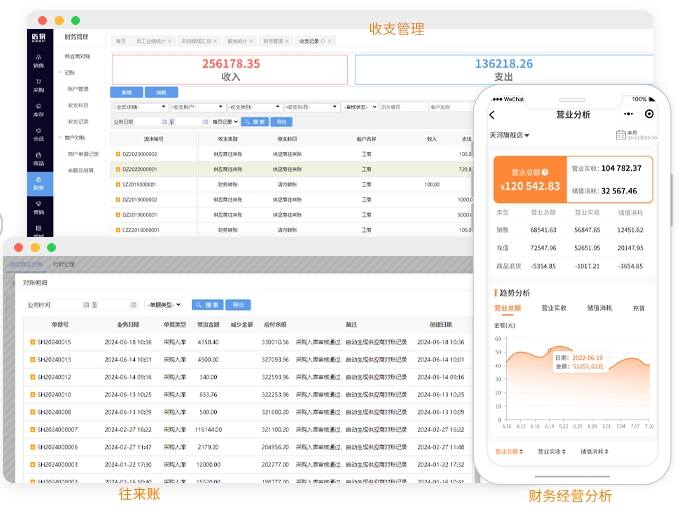Select the 储值消耗 trend tab in phone
Viewport: 683px width, 512px height.
599,308
